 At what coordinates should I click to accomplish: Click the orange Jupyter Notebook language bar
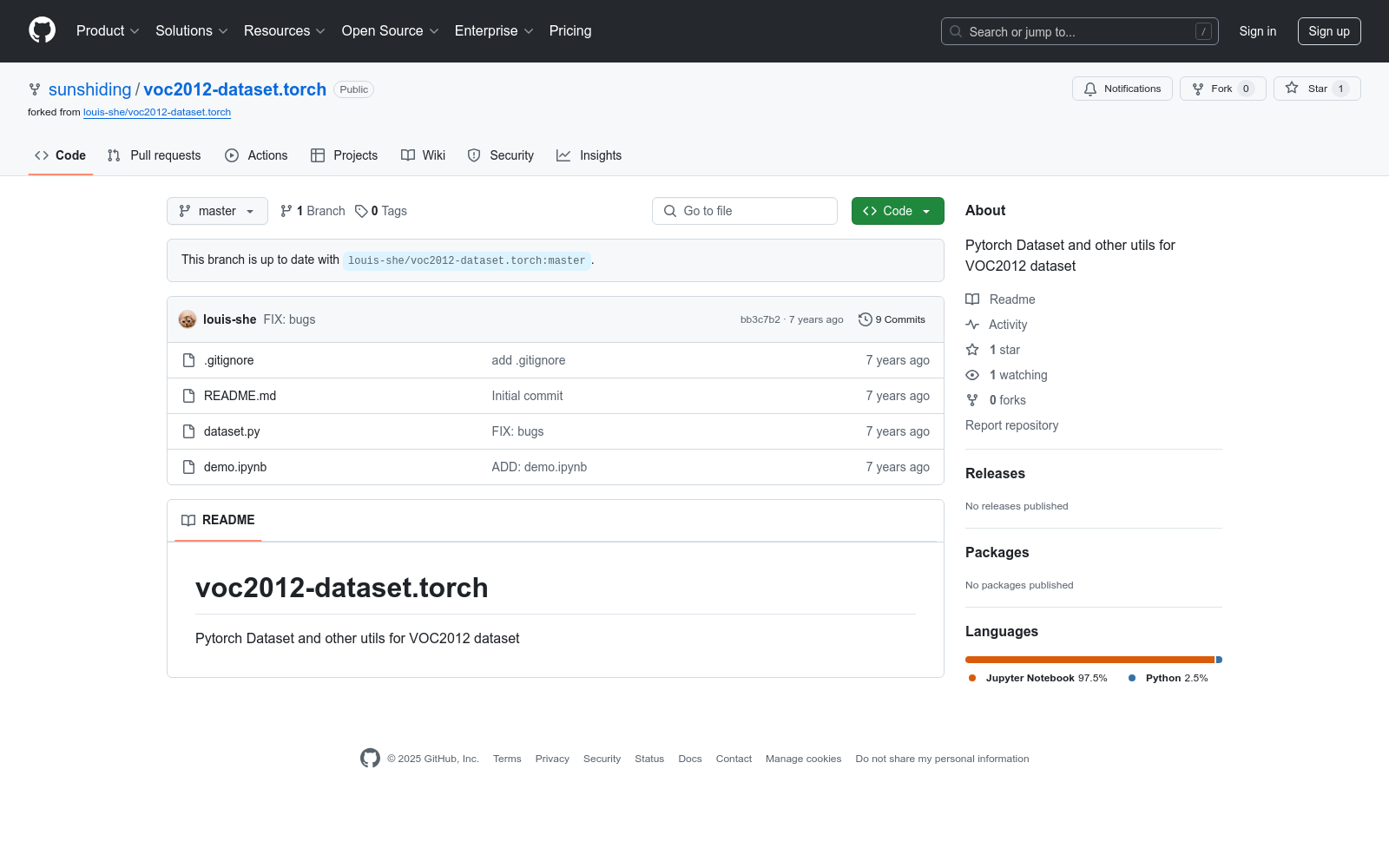point(1089,660)
